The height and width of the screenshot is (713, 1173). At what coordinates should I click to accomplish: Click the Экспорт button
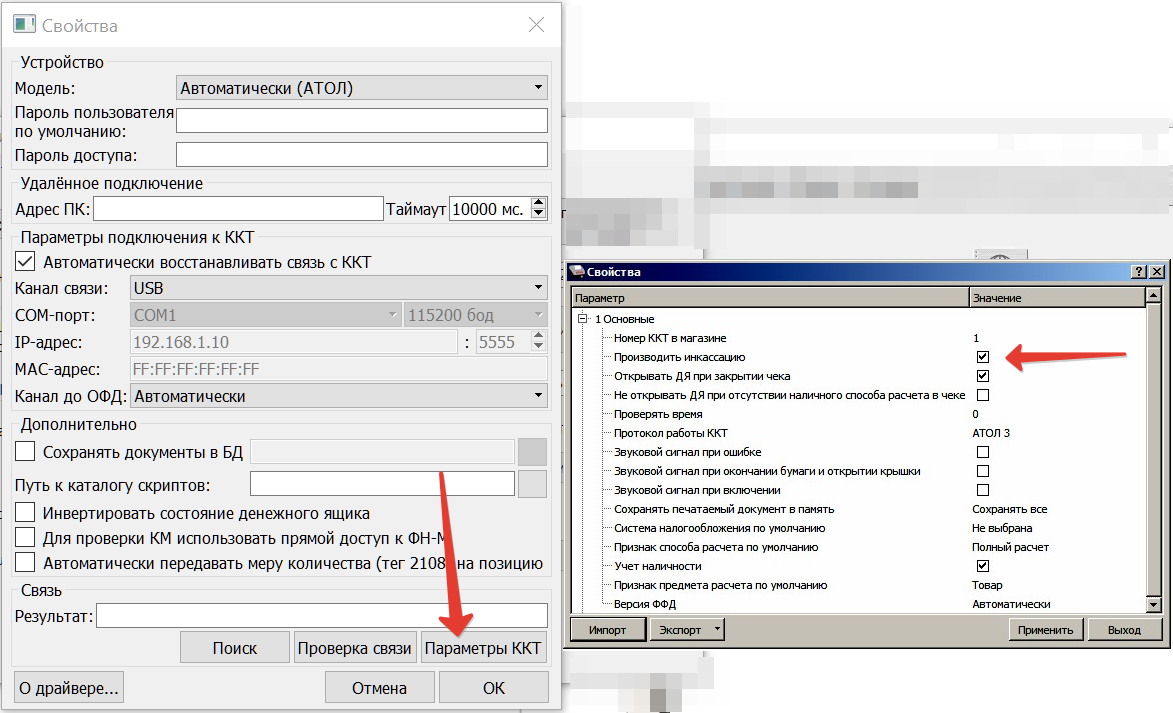(679, 630)
